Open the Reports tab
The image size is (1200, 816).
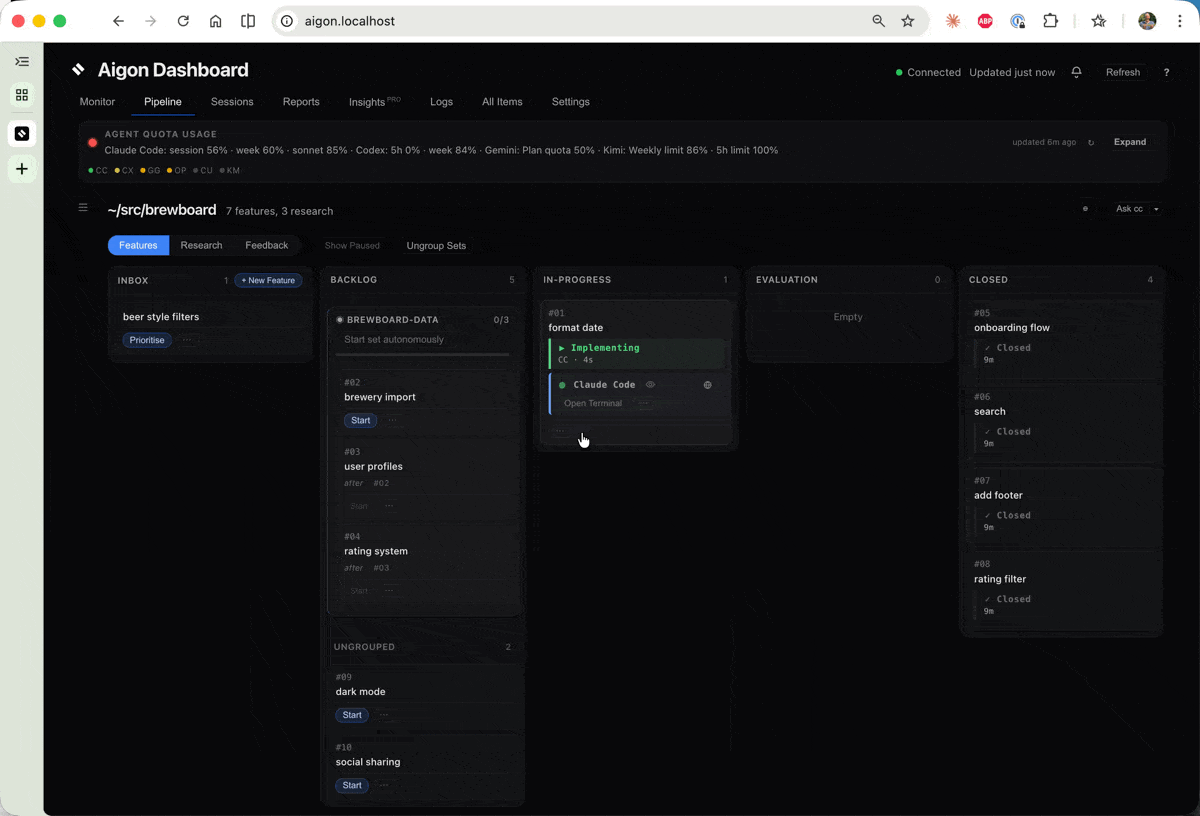pos(301,102)
